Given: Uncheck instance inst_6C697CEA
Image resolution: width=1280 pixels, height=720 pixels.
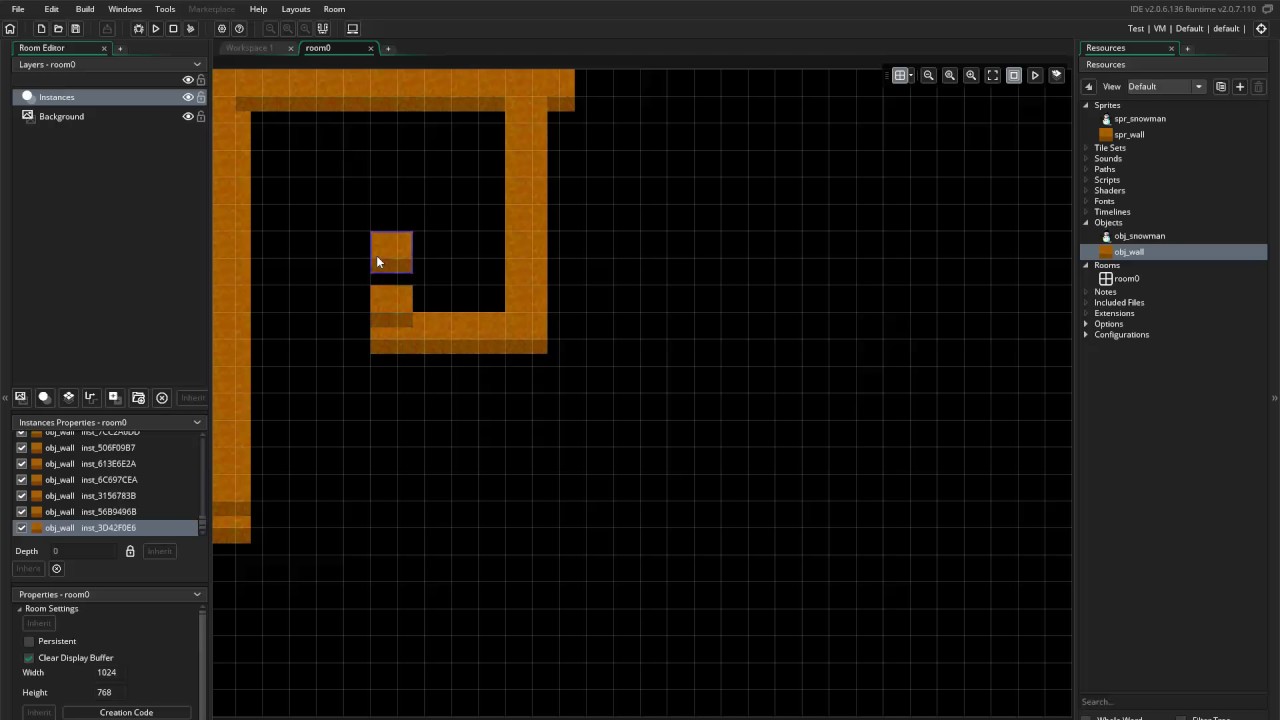Looking at the screenshot, I should coord(22,480).
